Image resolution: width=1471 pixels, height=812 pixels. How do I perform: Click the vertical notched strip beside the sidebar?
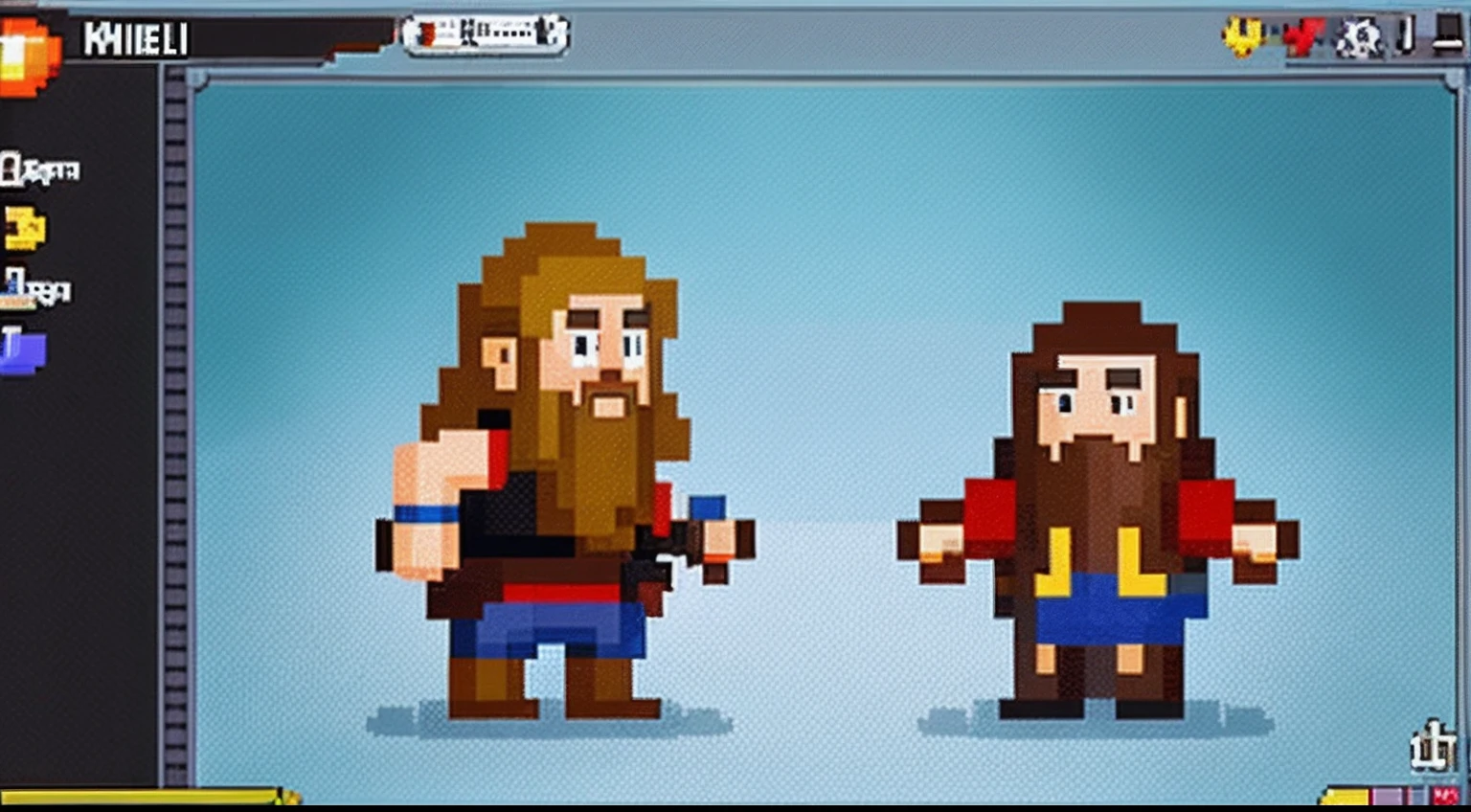[x=175, y=431]
